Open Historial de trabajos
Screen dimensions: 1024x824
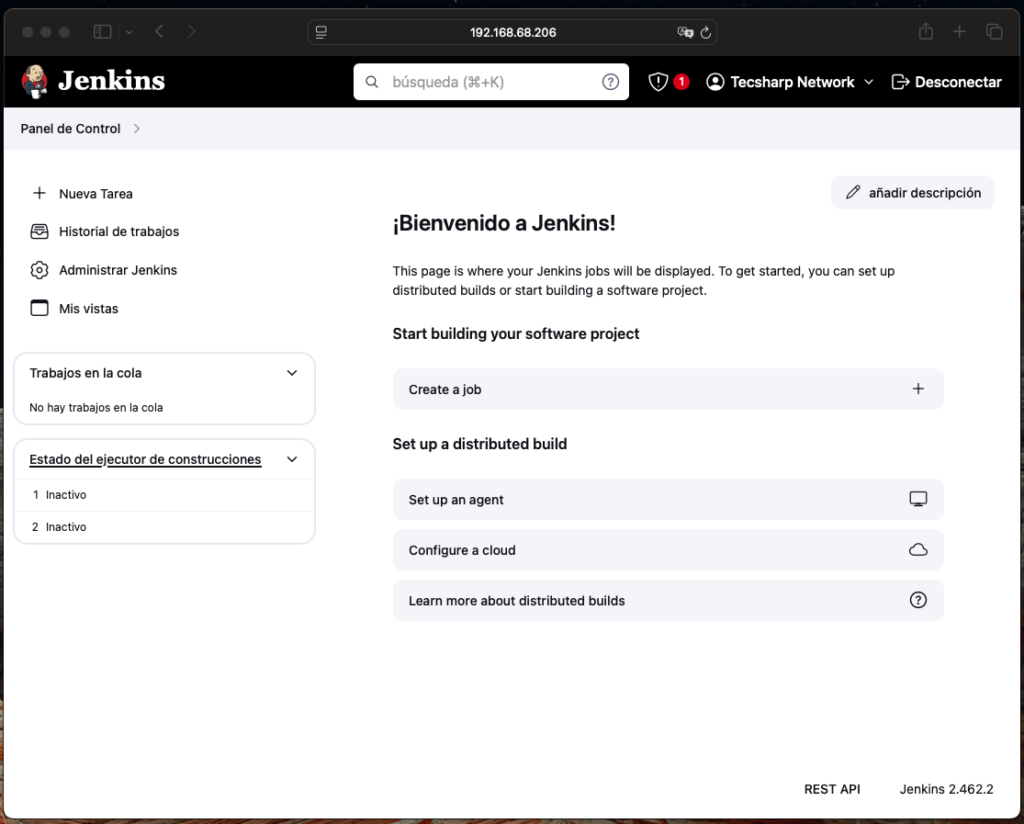point(119,232)
